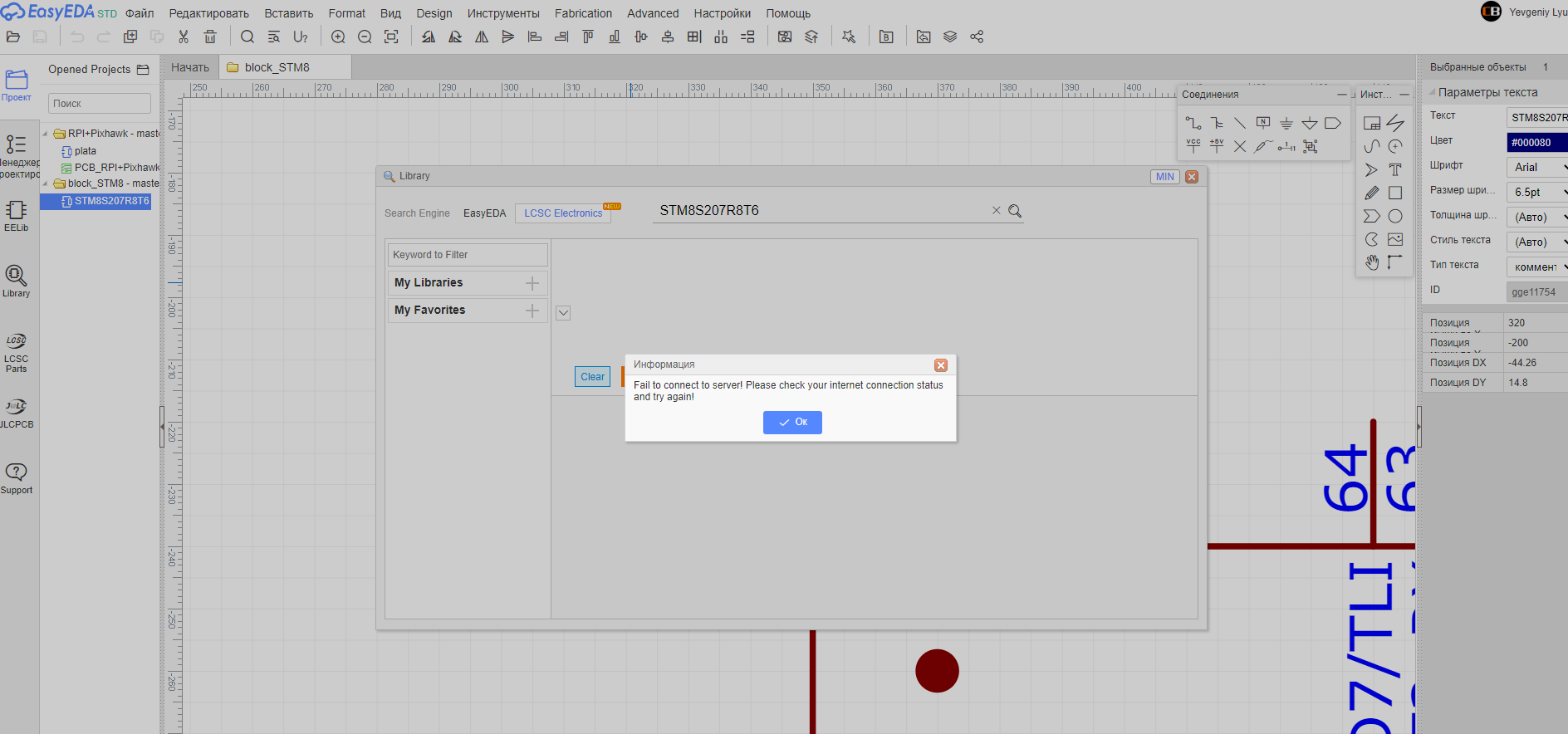Select the Sheet Setting tool
1568x734 pixels.
(1372, 123)
